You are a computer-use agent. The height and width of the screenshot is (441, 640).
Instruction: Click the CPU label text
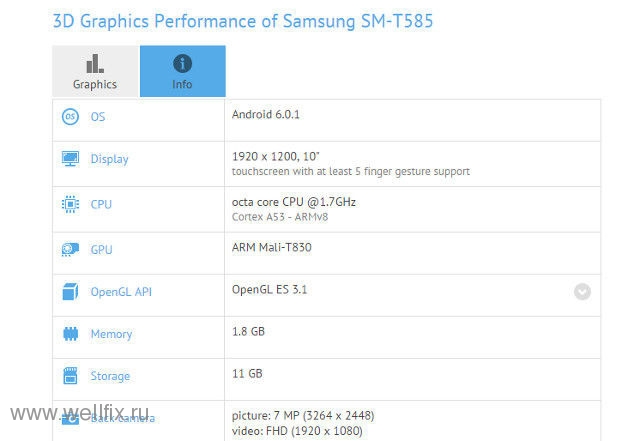(x=101, y=204)
